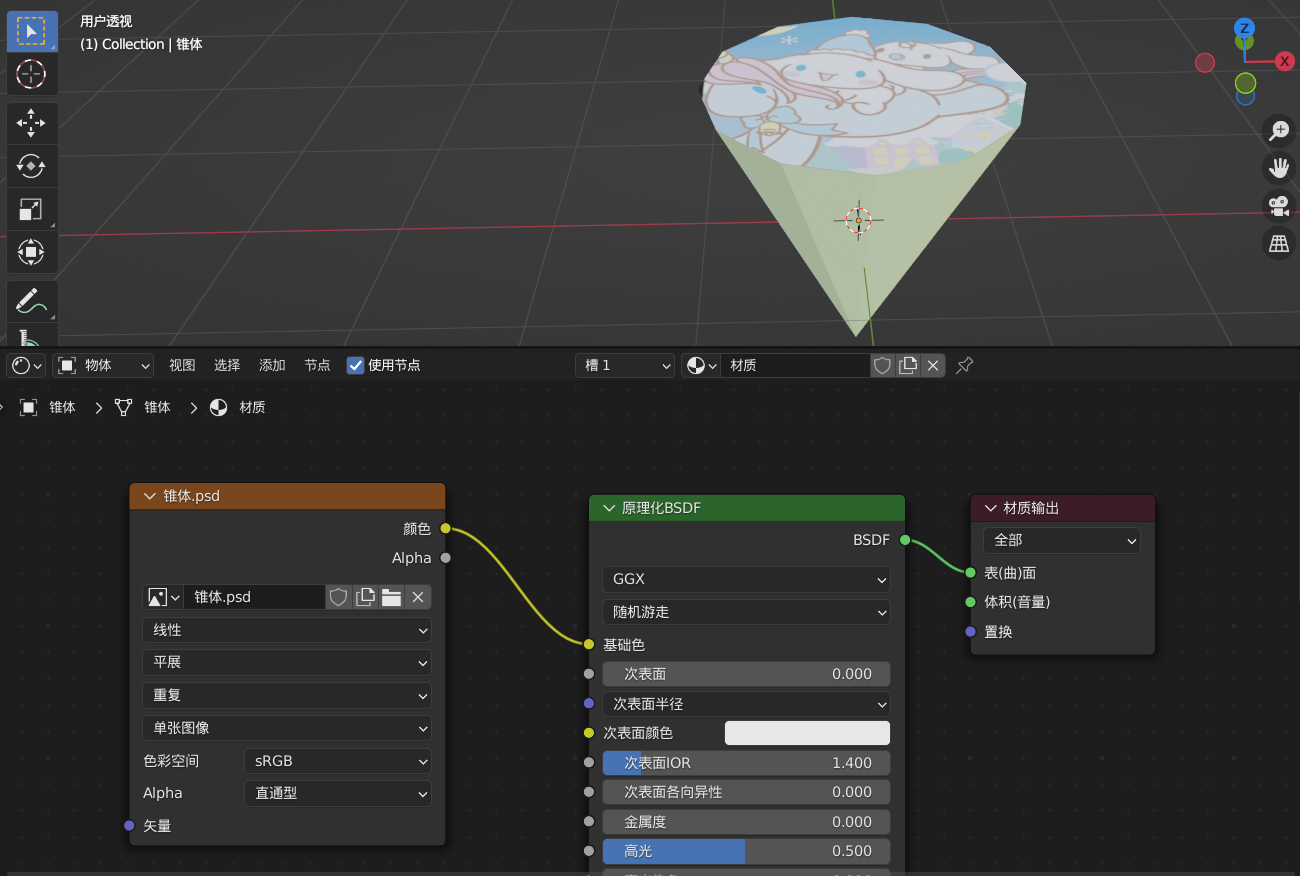The width and height of the screenshot is (1300, 876).
Task: Toggle the camera view icon
Action: point(1279,205)
